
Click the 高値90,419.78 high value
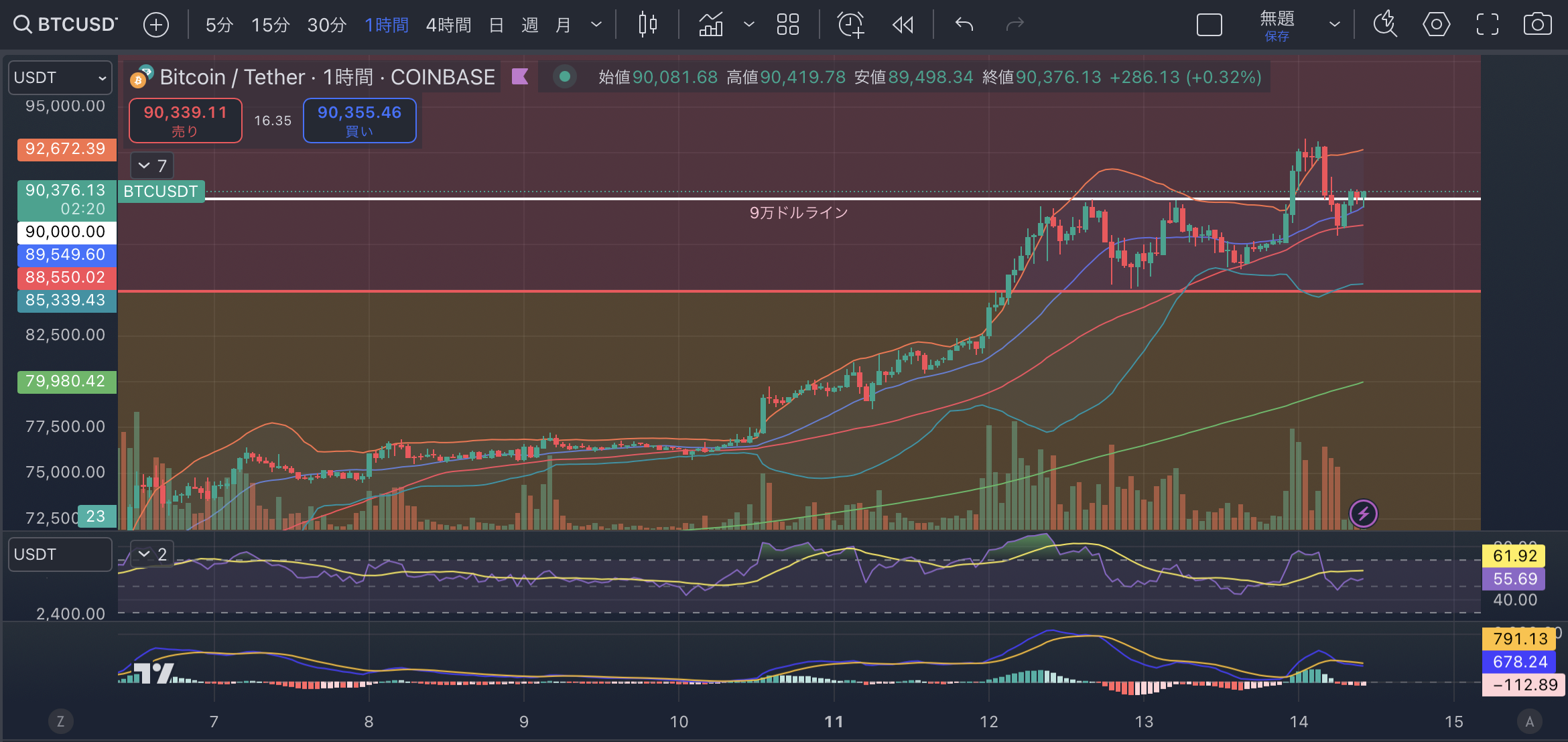coord(786,77)
